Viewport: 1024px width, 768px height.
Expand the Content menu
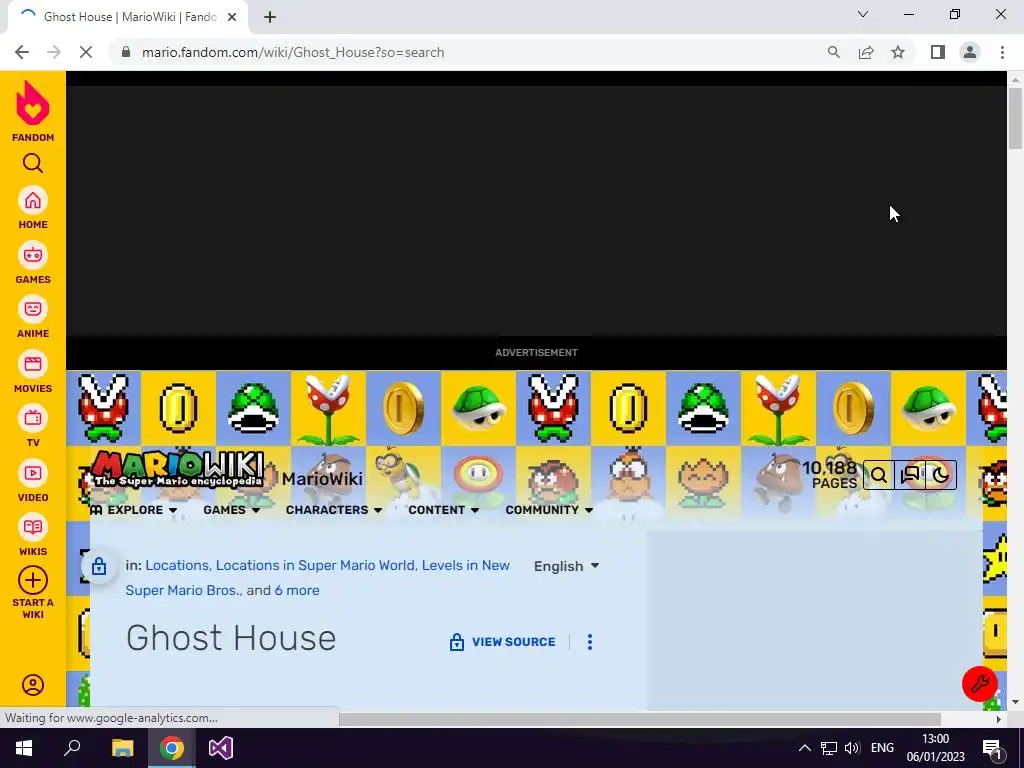[x=443, y=510]
